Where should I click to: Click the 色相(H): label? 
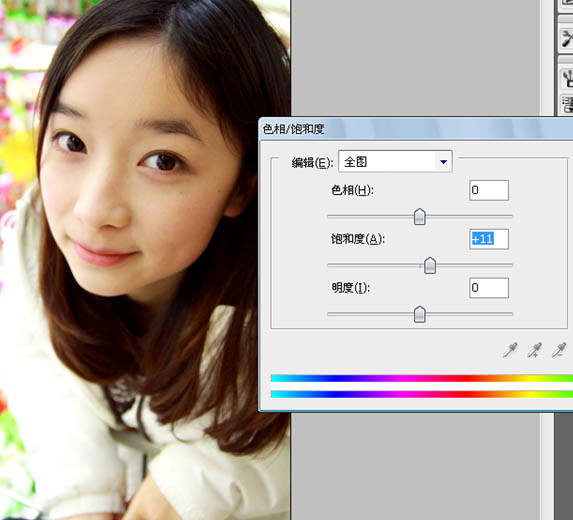[x=352, y=190]
